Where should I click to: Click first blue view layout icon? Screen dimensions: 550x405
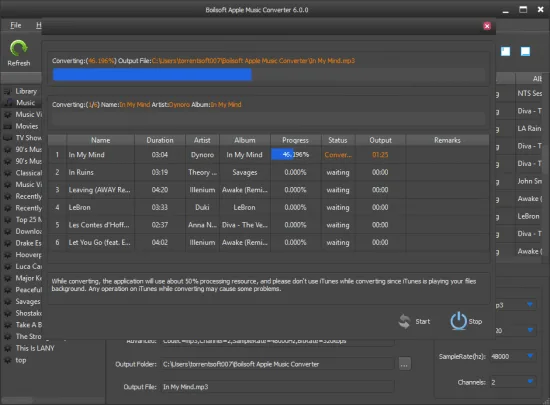[505, 52]
